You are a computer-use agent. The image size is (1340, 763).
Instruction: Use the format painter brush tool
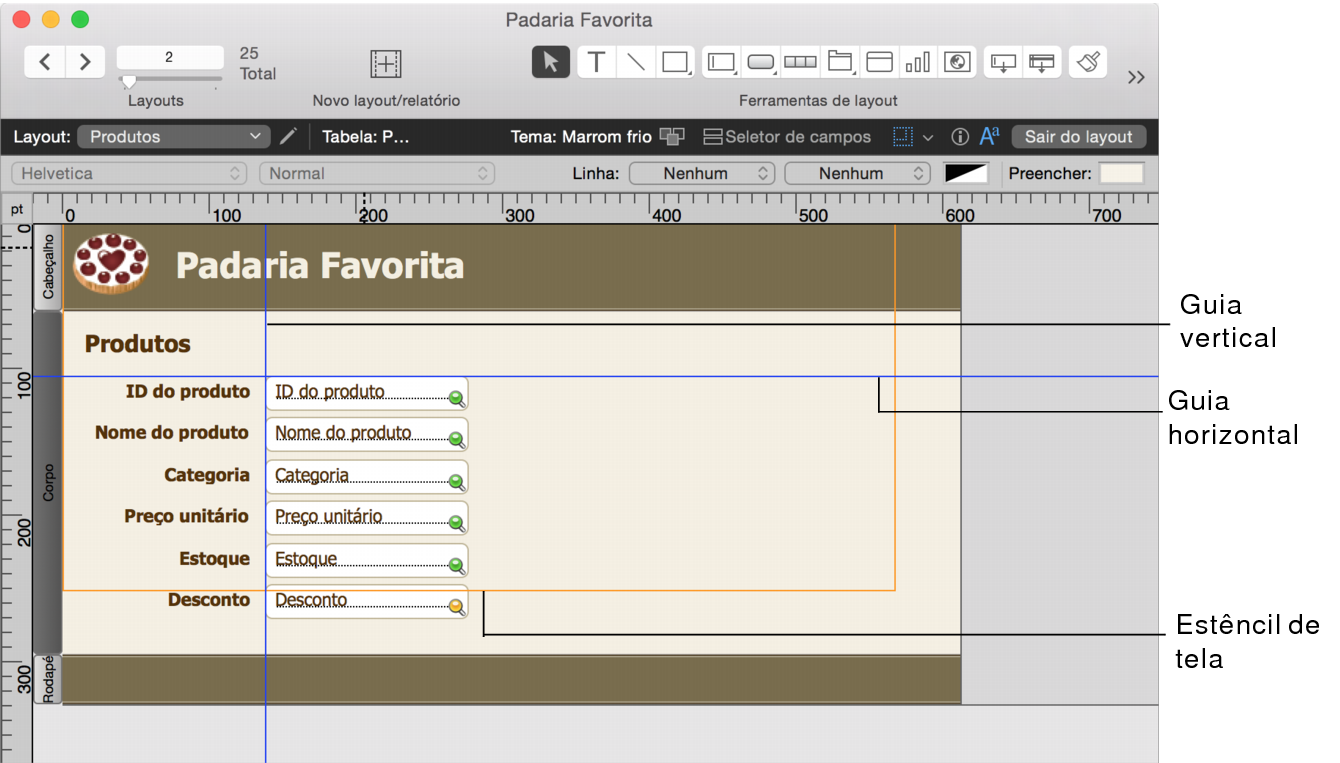[x=1087, y=61]
